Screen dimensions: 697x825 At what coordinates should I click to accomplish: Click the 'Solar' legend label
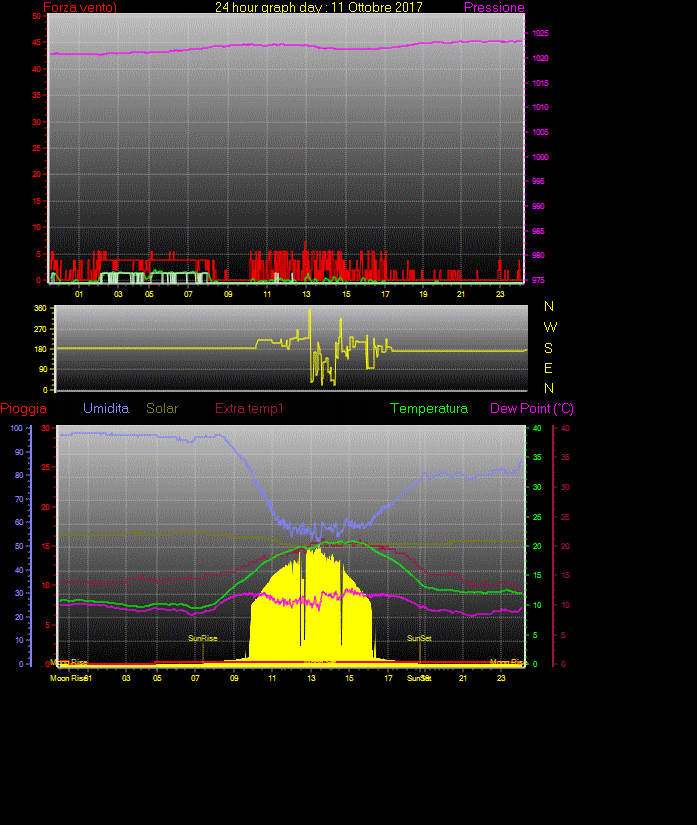[162, 408]
